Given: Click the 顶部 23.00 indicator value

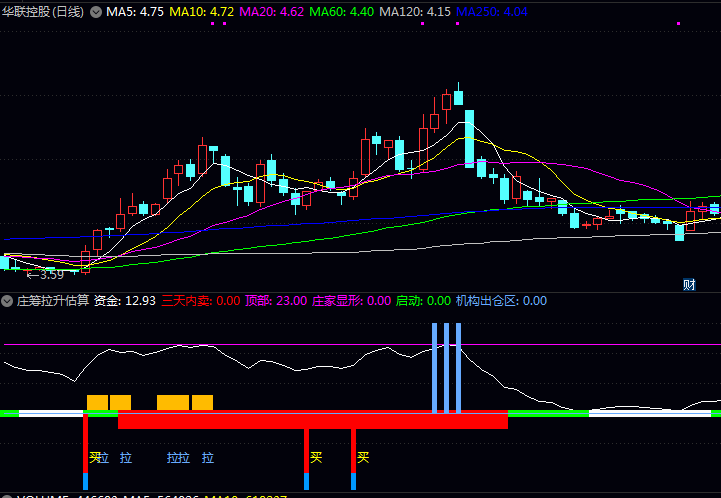Looking at the screenshot, I should click(276, 300).
